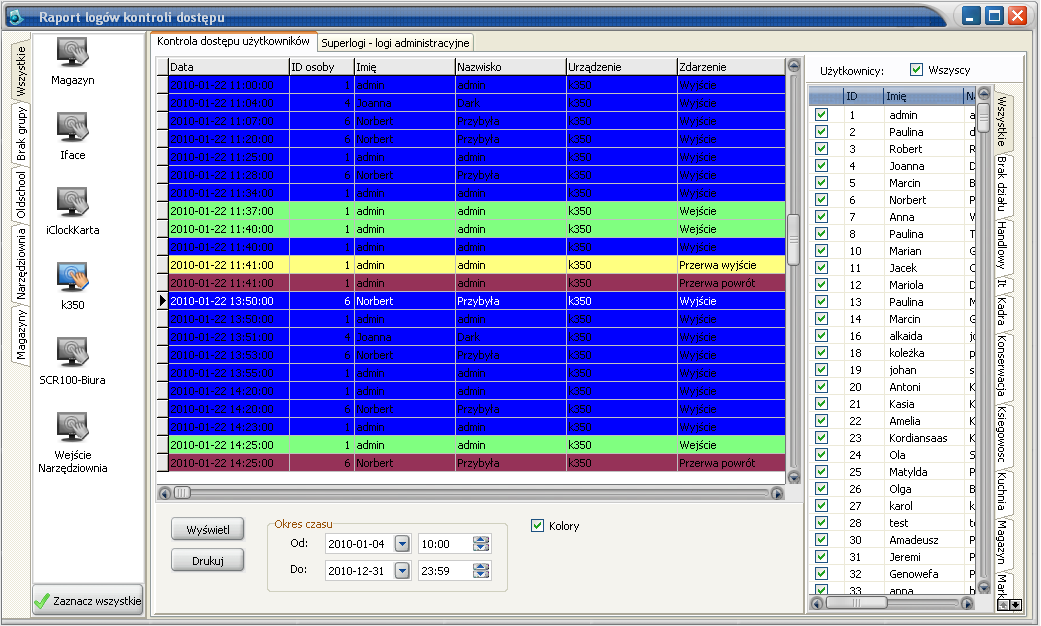Click the Zaznacz wszystkie button
This screenshot has width=1041, height=626.
pyautogui.click(x=88, y=601)
